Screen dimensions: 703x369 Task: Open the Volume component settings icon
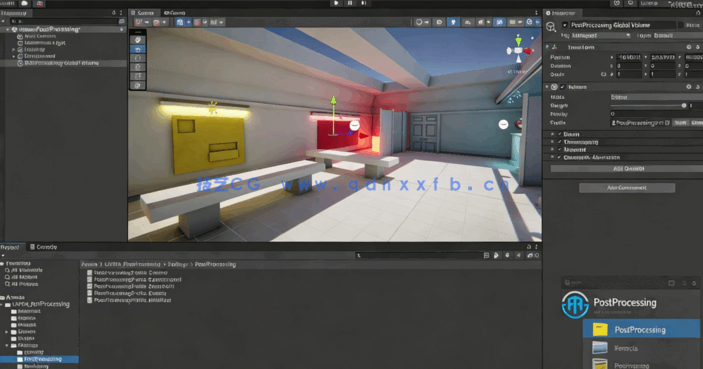point(689,87)
